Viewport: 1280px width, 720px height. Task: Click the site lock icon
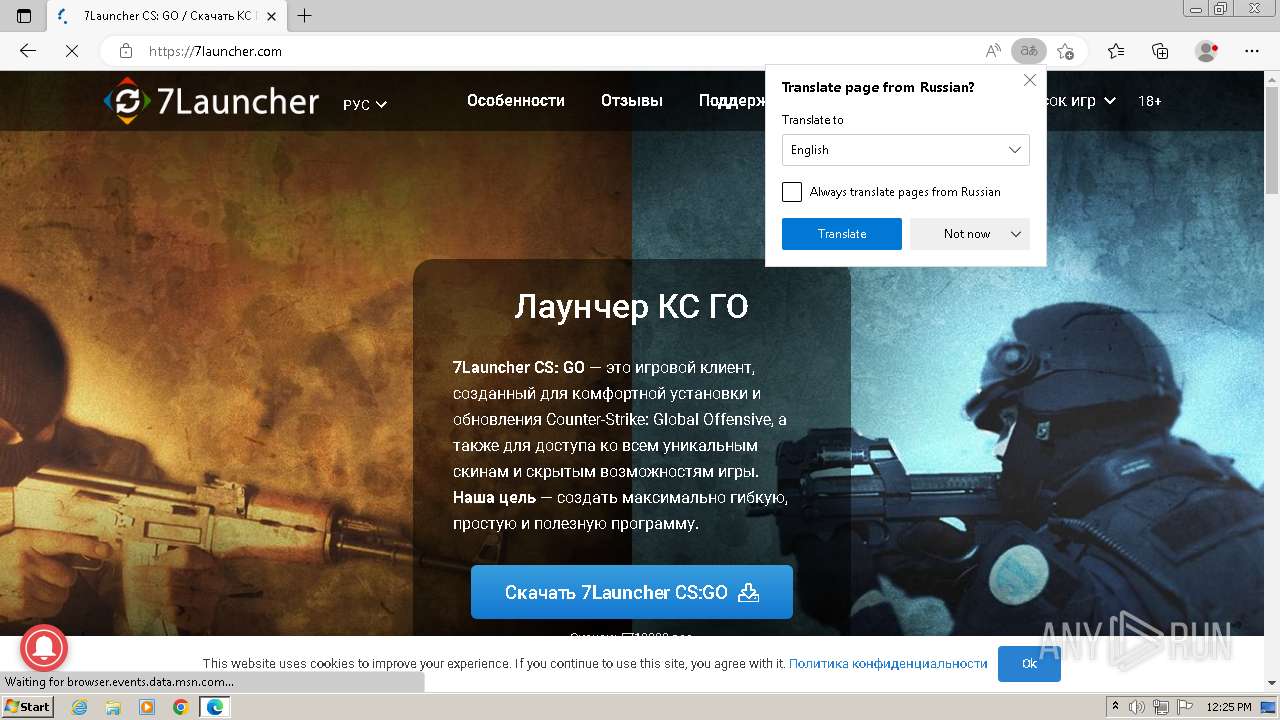tap(125, 51)
